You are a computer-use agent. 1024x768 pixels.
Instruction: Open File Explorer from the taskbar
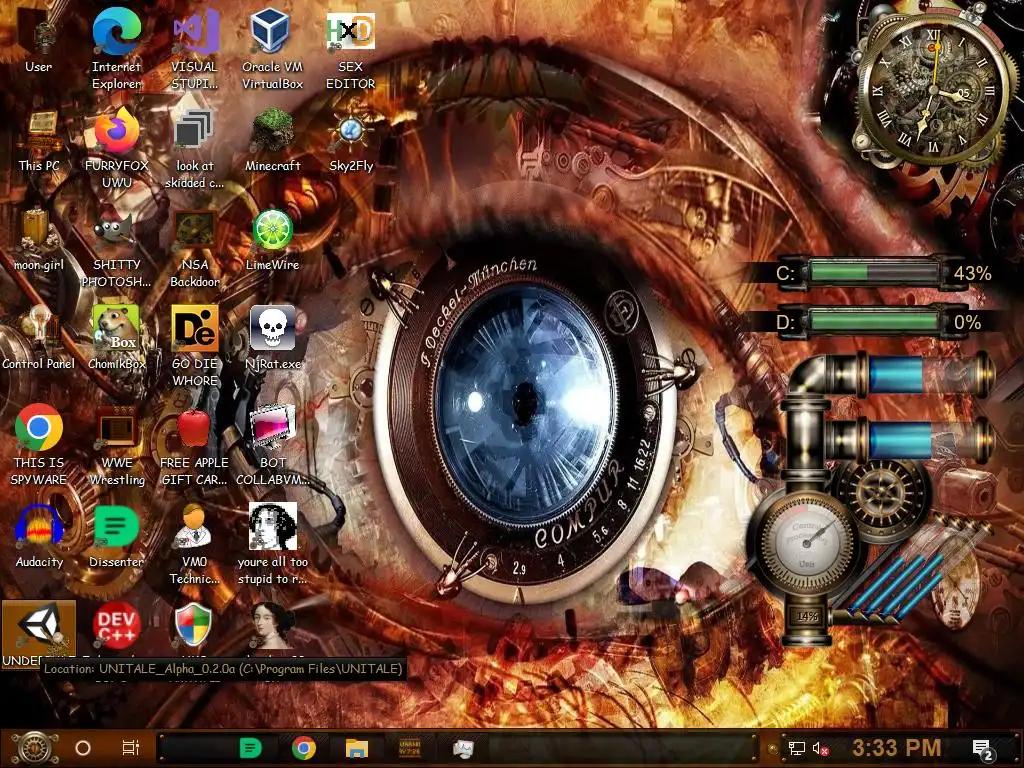coord(357,748)
